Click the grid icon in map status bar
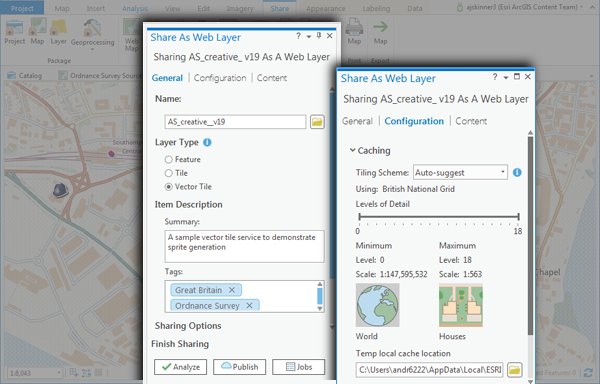 pyautogui.click(x=99, y=372)
